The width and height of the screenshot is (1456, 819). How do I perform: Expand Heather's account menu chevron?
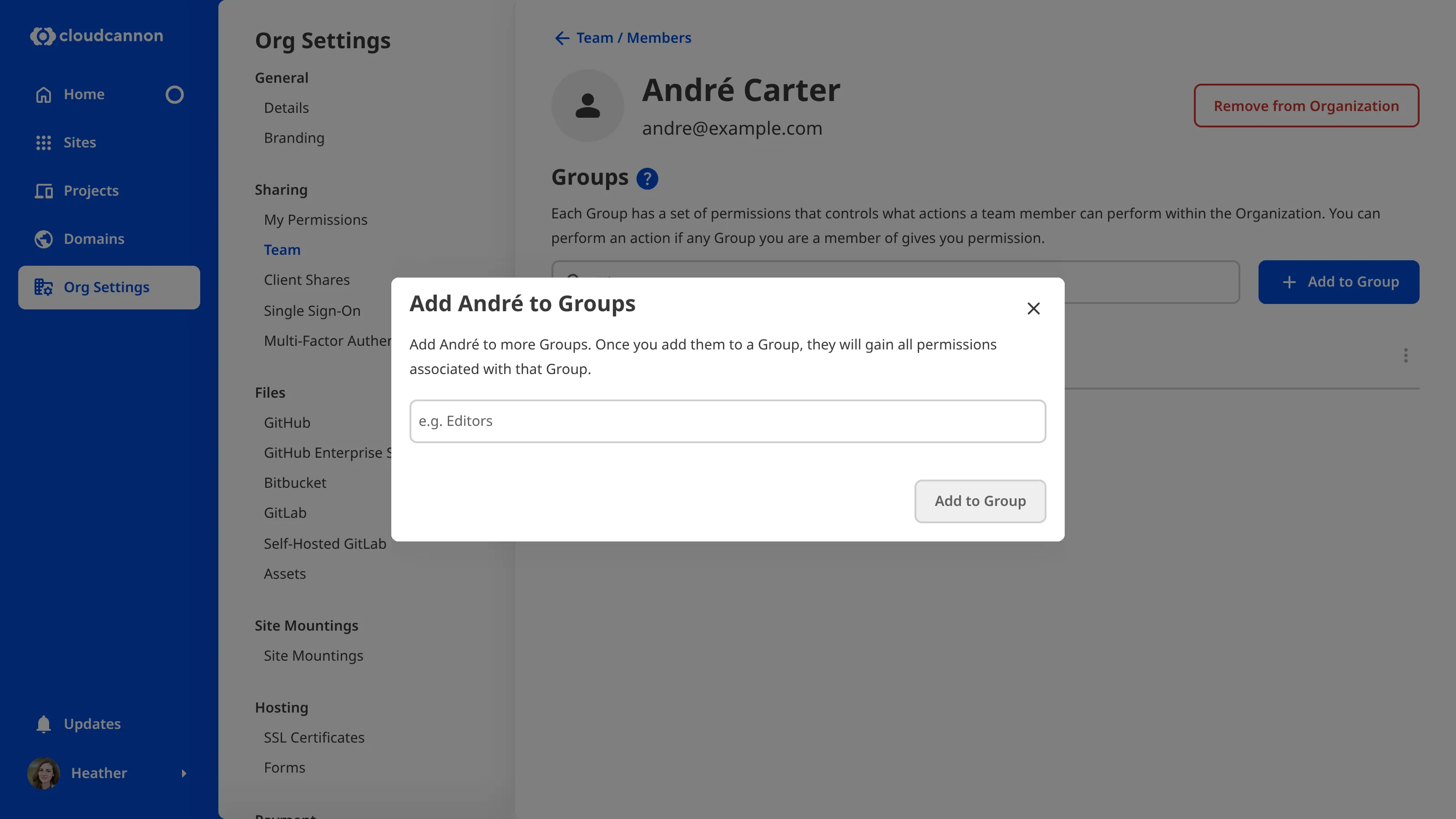coord(184,773)
